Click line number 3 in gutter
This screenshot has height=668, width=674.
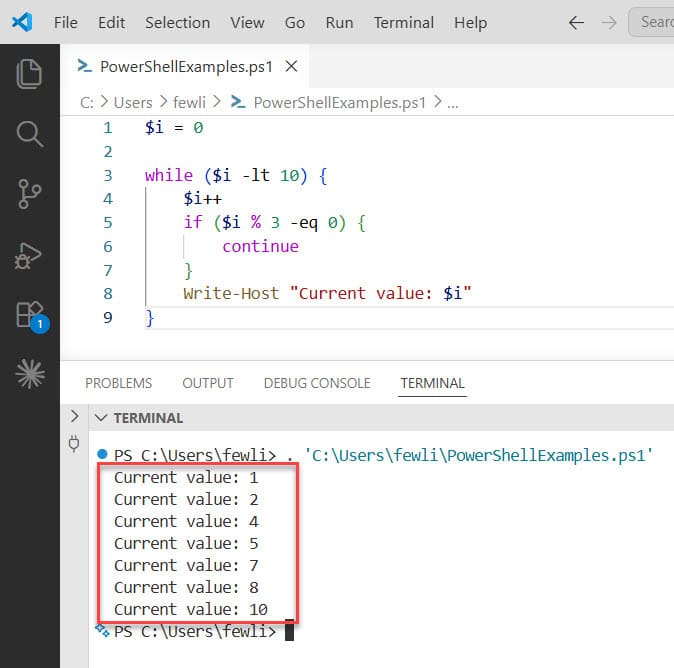click(x=107, y=175)
